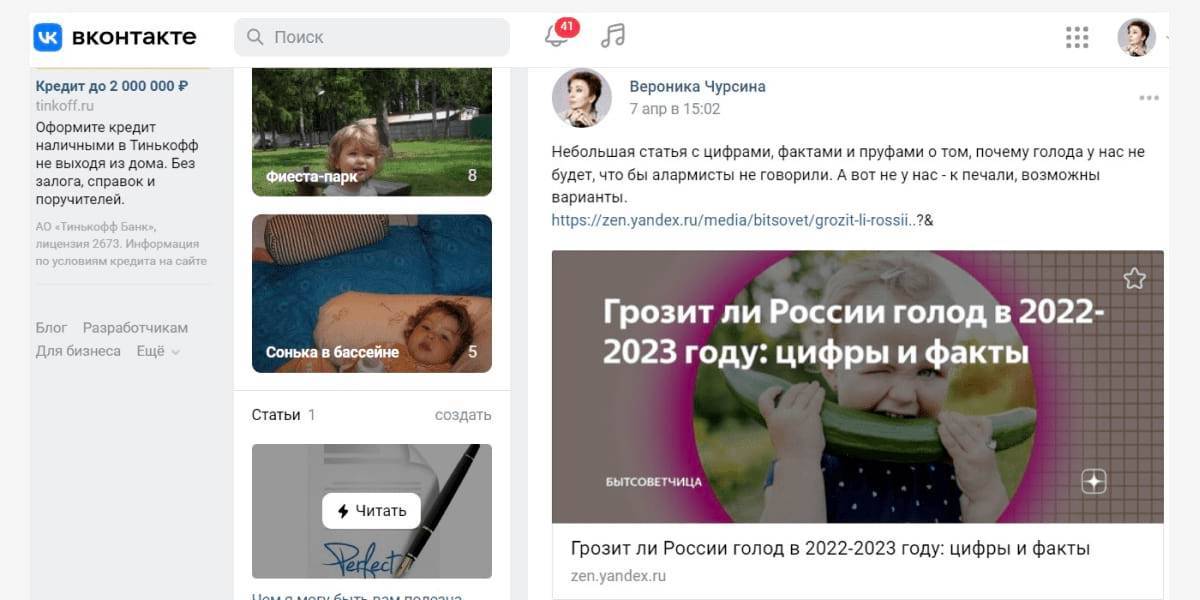Open the 'Сонька в бассейне' album

372,293
